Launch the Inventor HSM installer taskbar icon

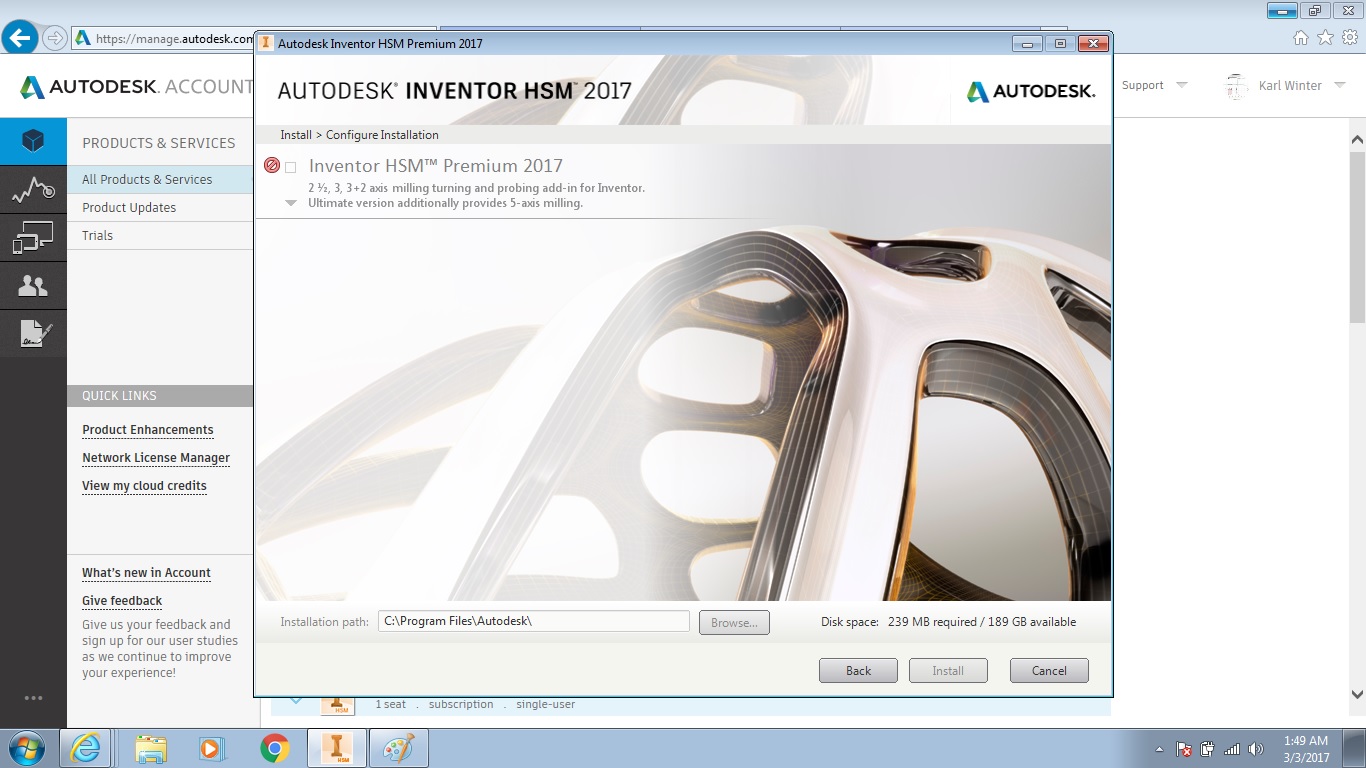click(336, 747)
